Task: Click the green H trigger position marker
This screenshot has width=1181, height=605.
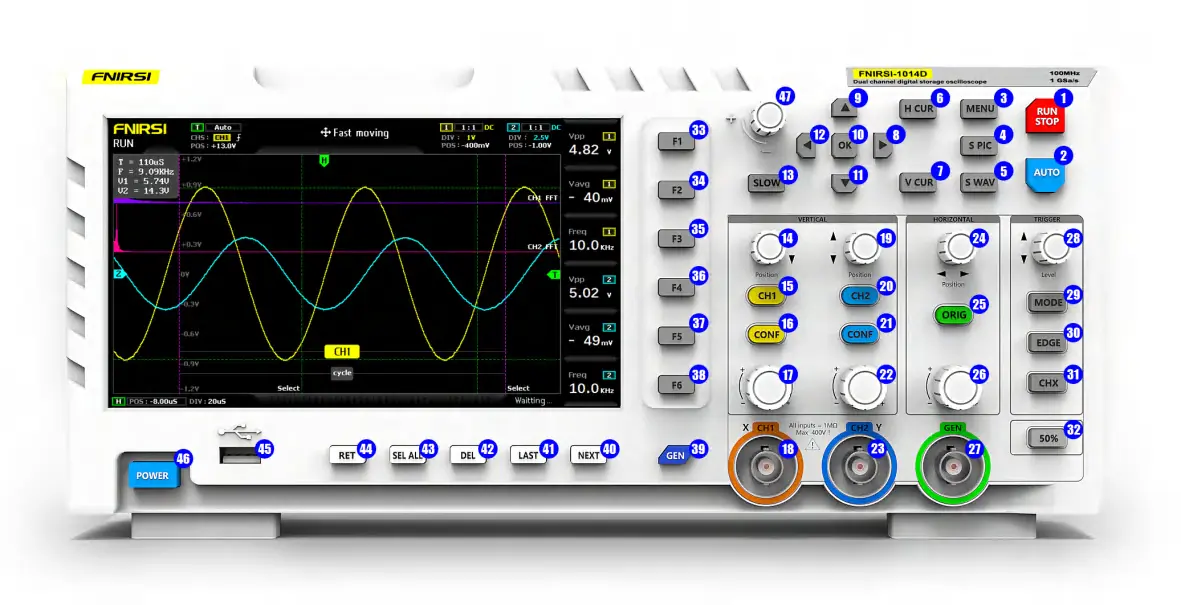Action: pos(324,160)
